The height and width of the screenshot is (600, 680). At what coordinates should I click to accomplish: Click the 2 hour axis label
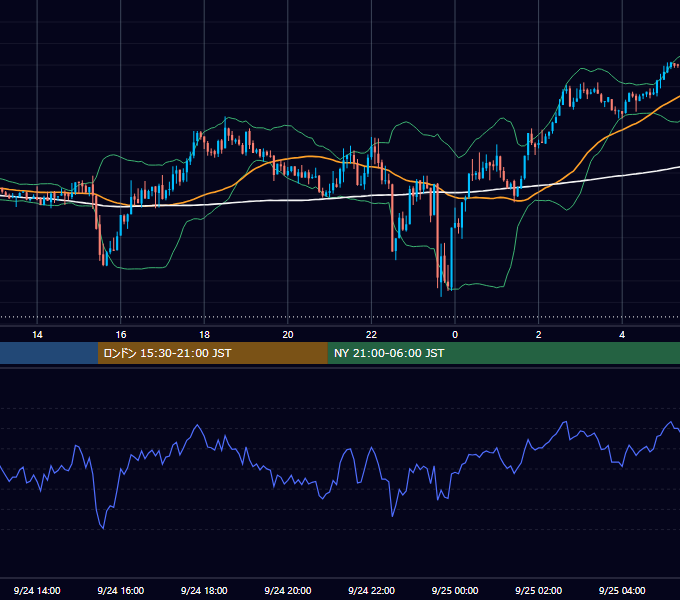pos(539,335)
